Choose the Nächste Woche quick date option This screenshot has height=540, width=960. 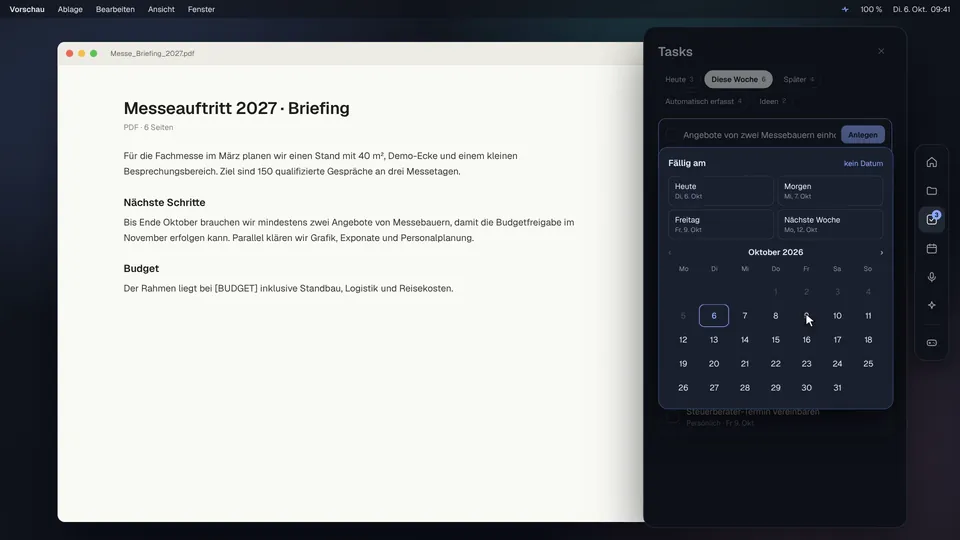830,224
